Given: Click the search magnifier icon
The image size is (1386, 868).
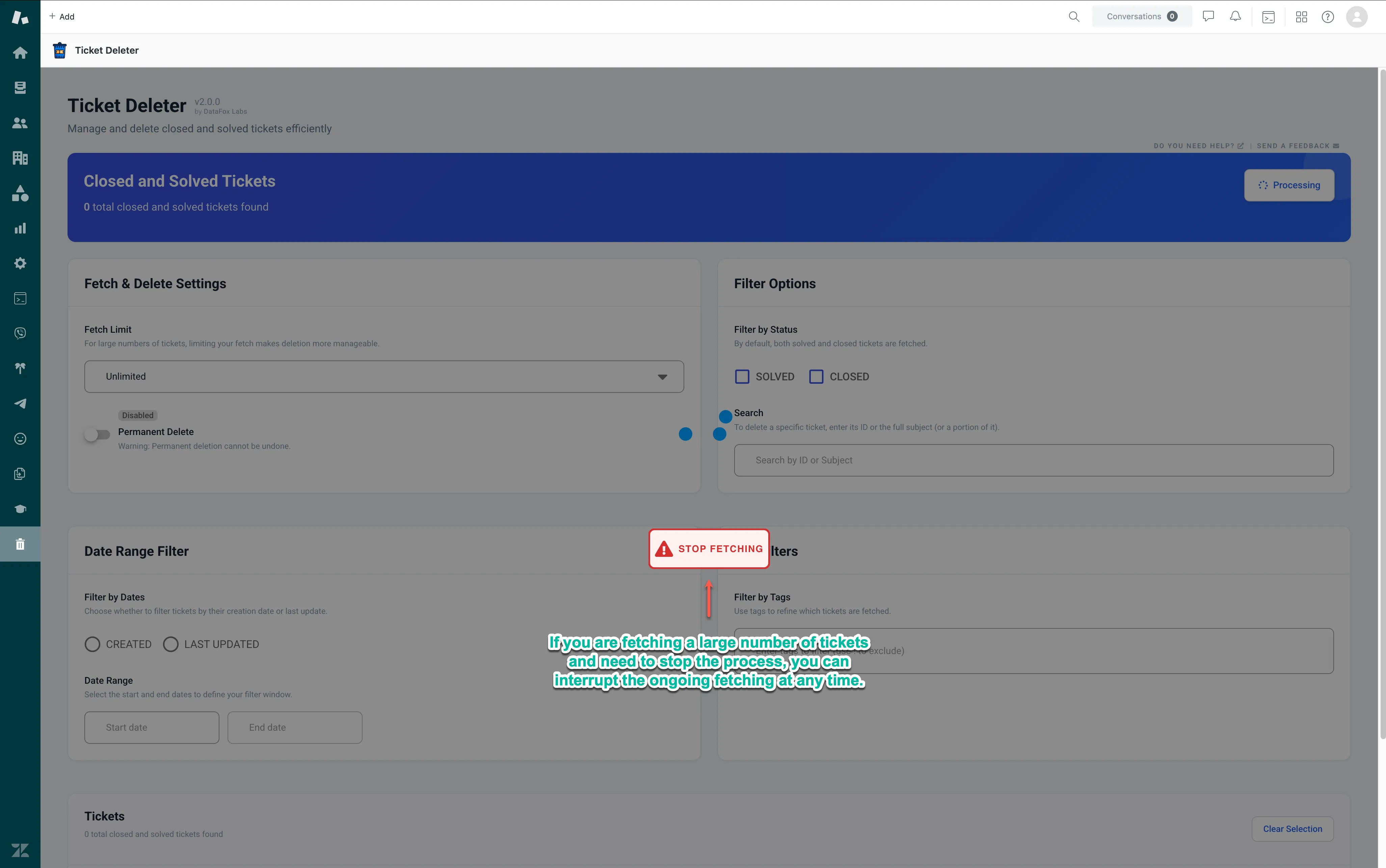Looking at the screenshot, I should 1074,17.
